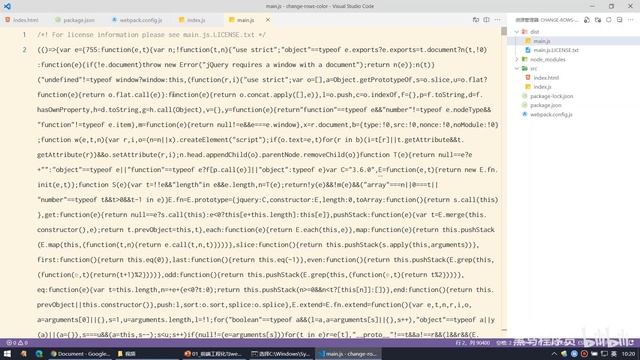Open index.html under src folder
Viewport: 640px width, 360px height.
[x=573, y=78]
